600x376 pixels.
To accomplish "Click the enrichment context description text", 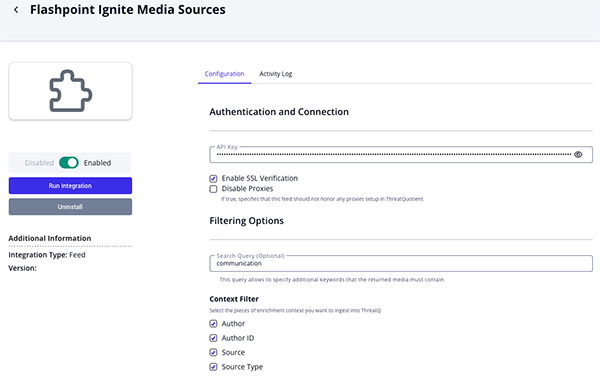I will (x=295, y=310).
